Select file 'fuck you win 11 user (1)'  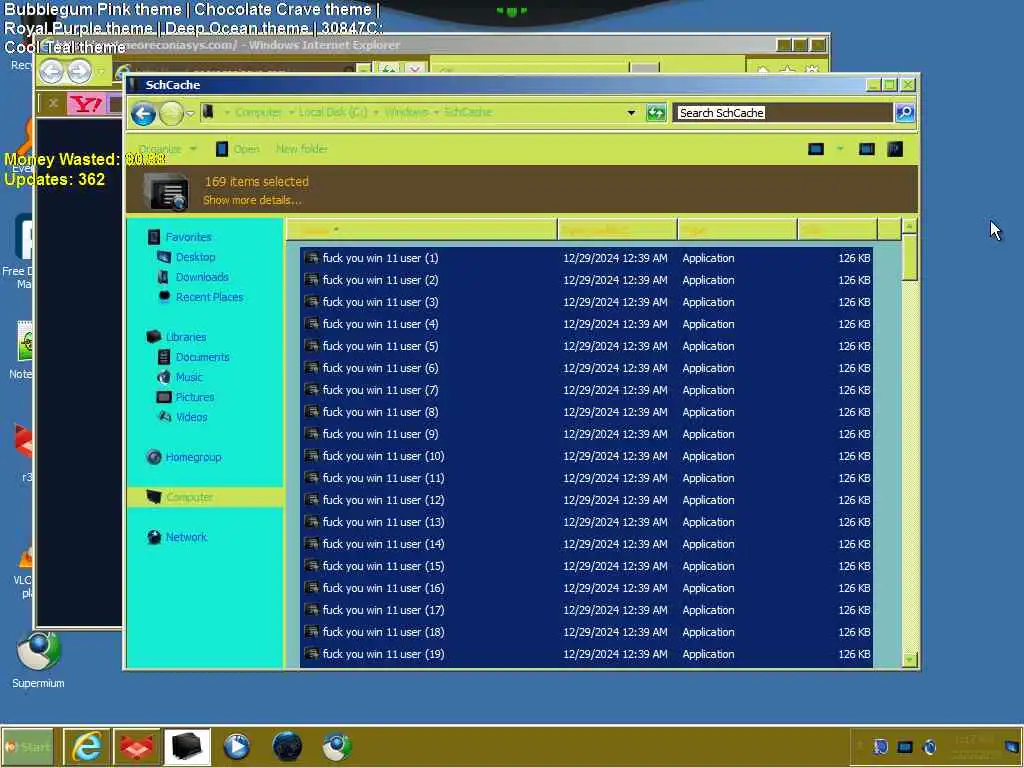586,258
